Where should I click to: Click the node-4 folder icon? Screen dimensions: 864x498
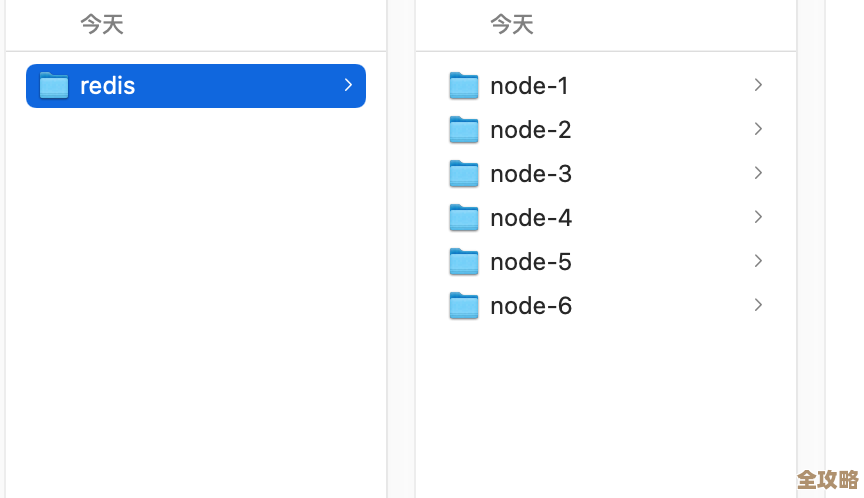coord(464,218)
